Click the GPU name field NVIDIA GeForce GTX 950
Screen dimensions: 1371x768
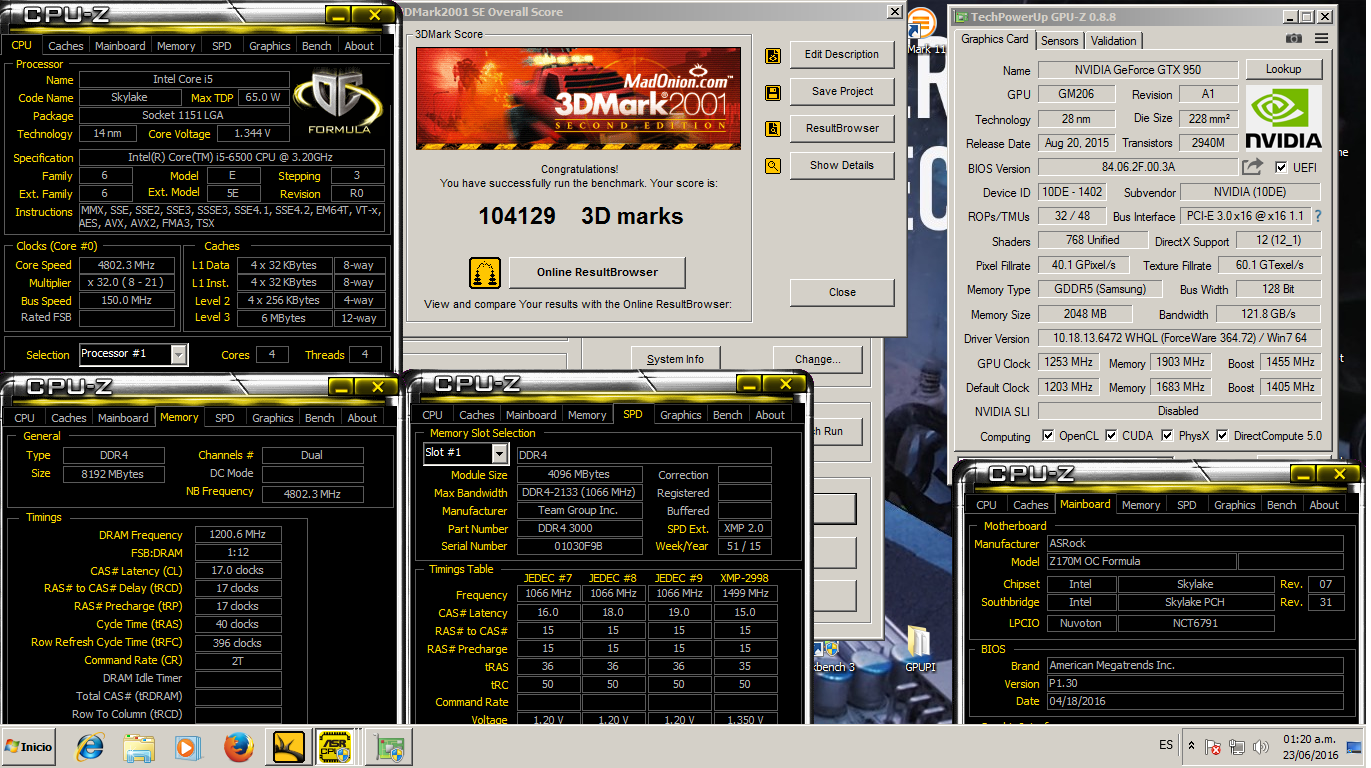pyautogui.click(x=1137, y=70)
